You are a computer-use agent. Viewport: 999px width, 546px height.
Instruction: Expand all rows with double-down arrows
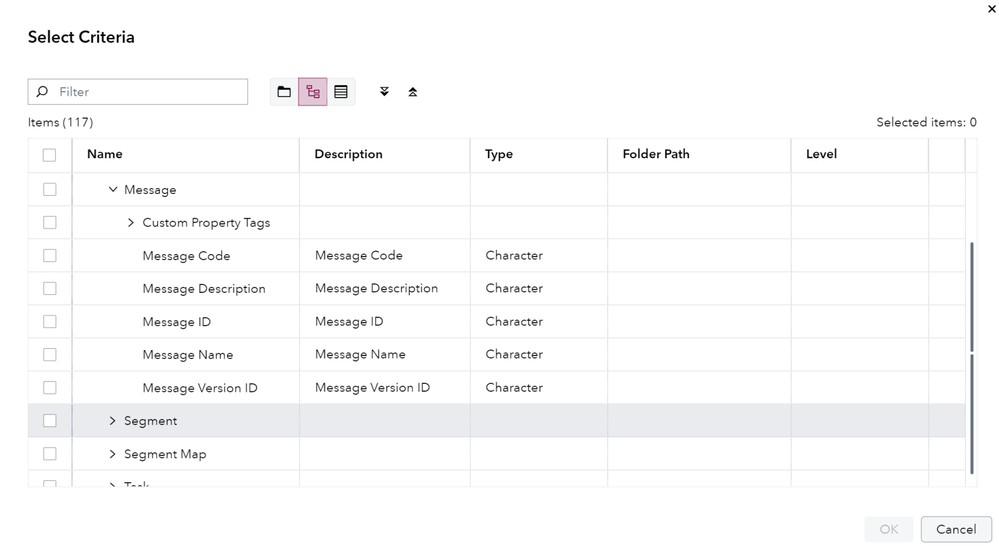click(384, 92)
